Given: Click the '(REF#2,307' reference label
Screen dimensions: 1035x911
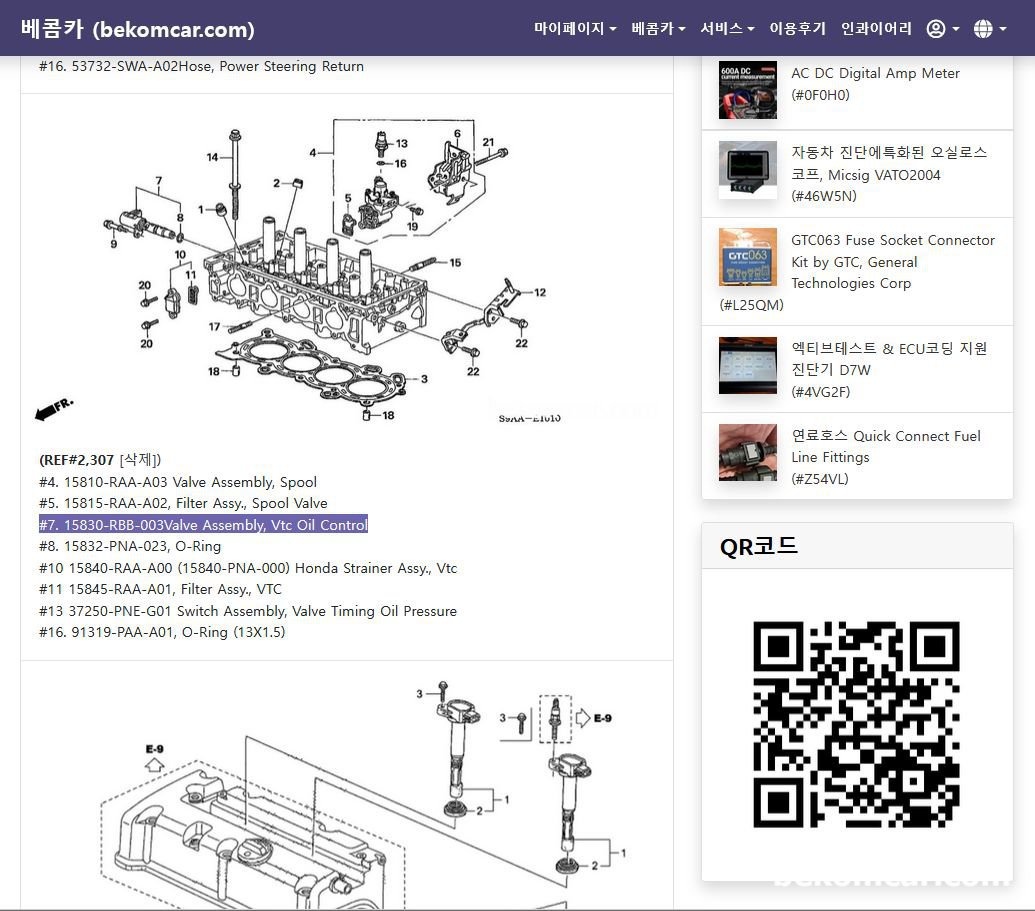Looking at the screenshot, I should pyautogui.click(x=77, y=460).
